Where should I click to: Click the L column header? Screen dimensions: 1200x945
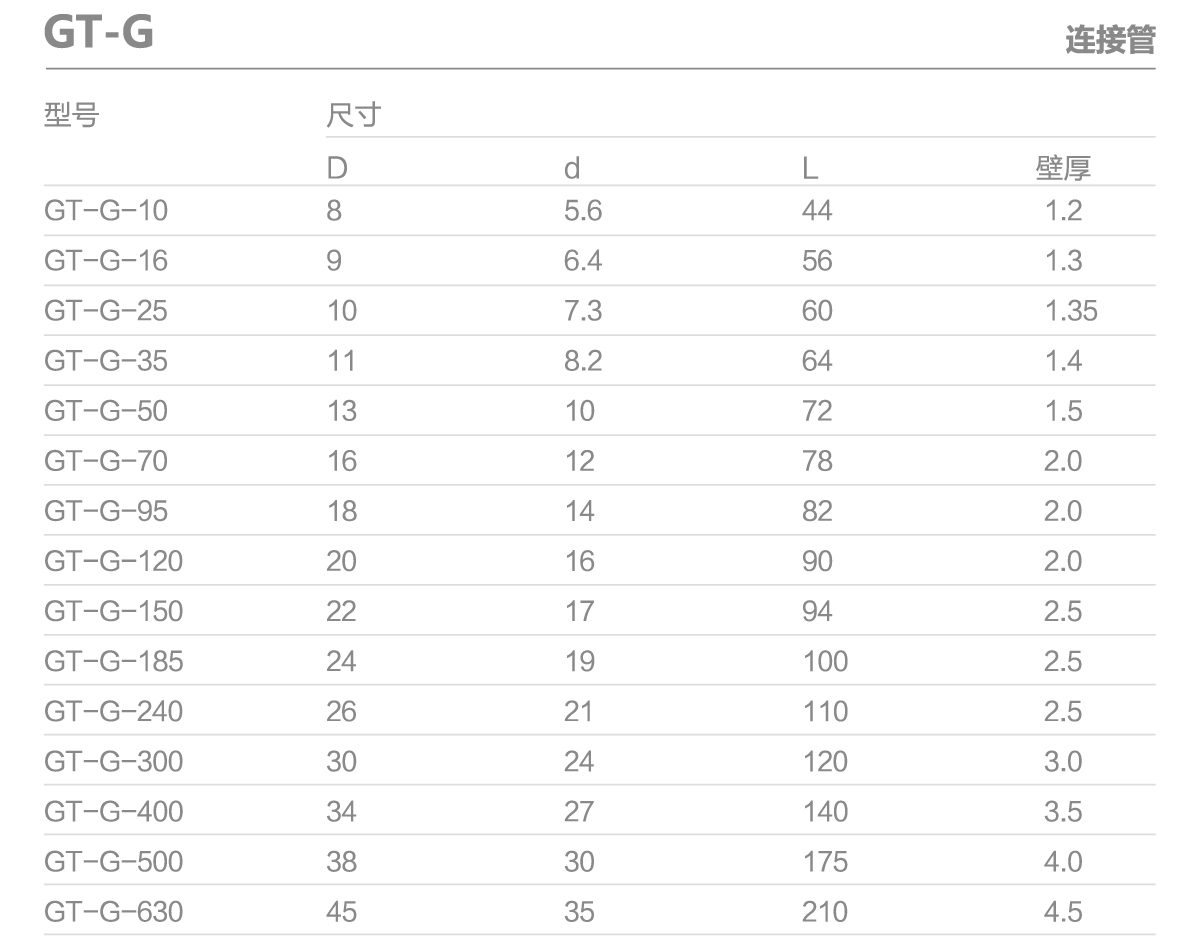point(810,168)
